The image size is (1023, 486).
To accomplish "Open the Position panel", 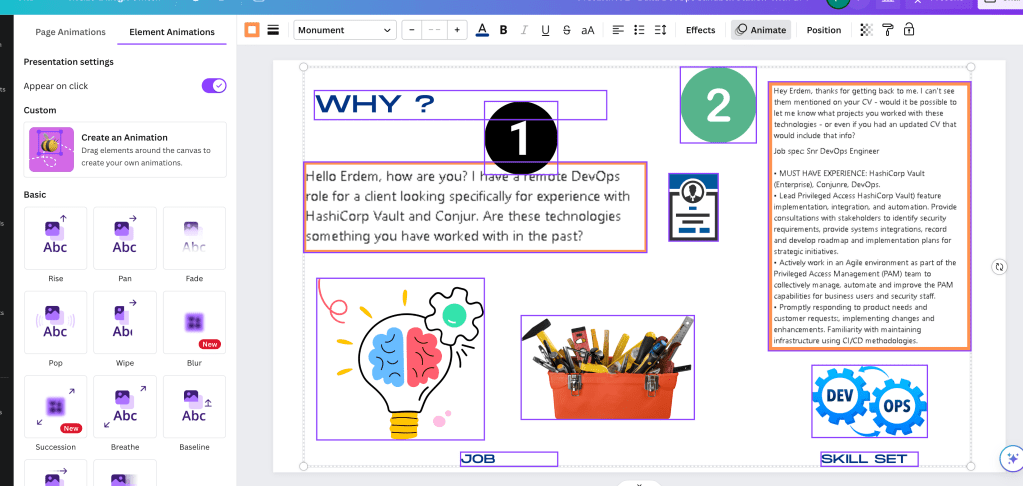I will tap(824, 30).
